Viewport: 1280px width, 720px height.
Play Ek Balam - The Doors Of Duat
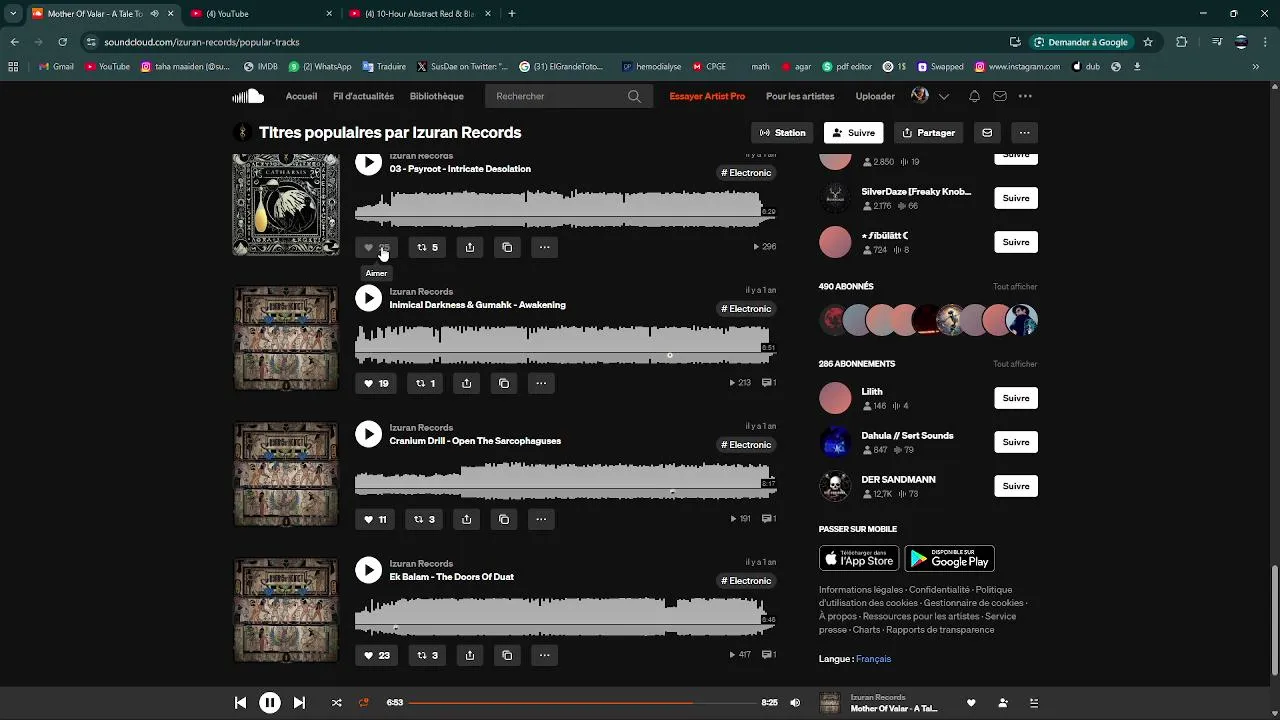tap(369, 570)
